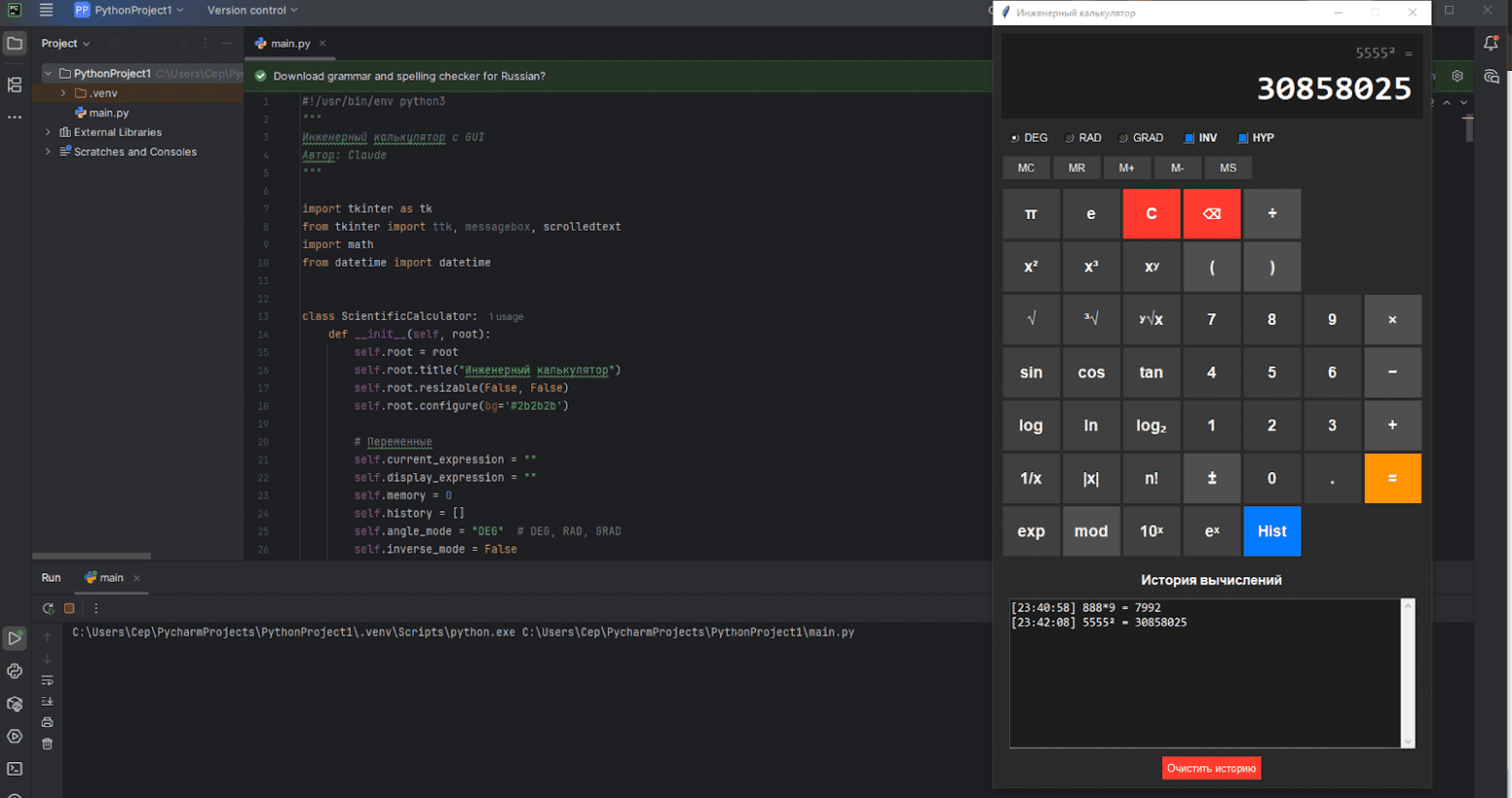Viewport: 1512px width, 798px height.
Task: Open the Python Packages tool window
Action: [x=15, y=704]
